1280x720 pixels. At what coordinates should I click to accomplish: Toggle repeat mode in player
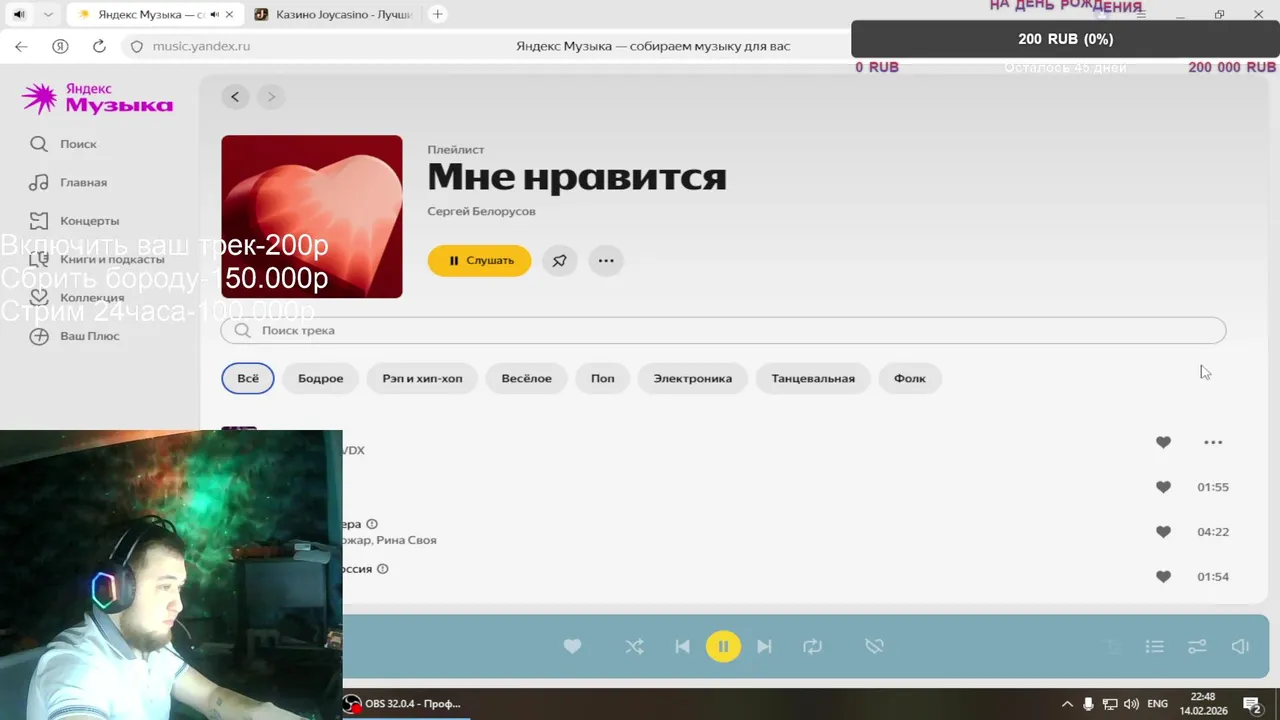click(812, 647)
